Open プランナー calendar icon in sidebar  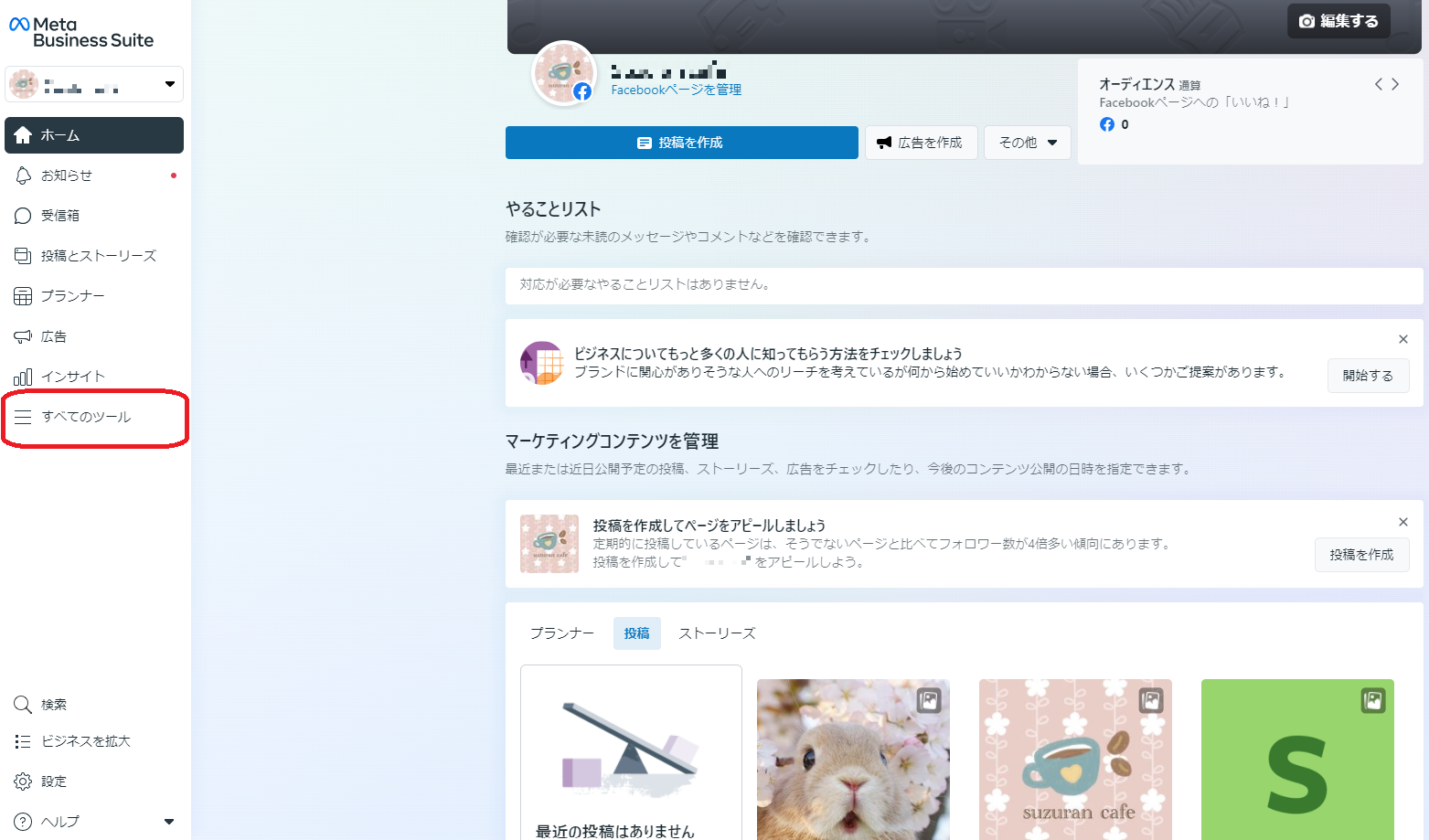[x=23, y=296]
